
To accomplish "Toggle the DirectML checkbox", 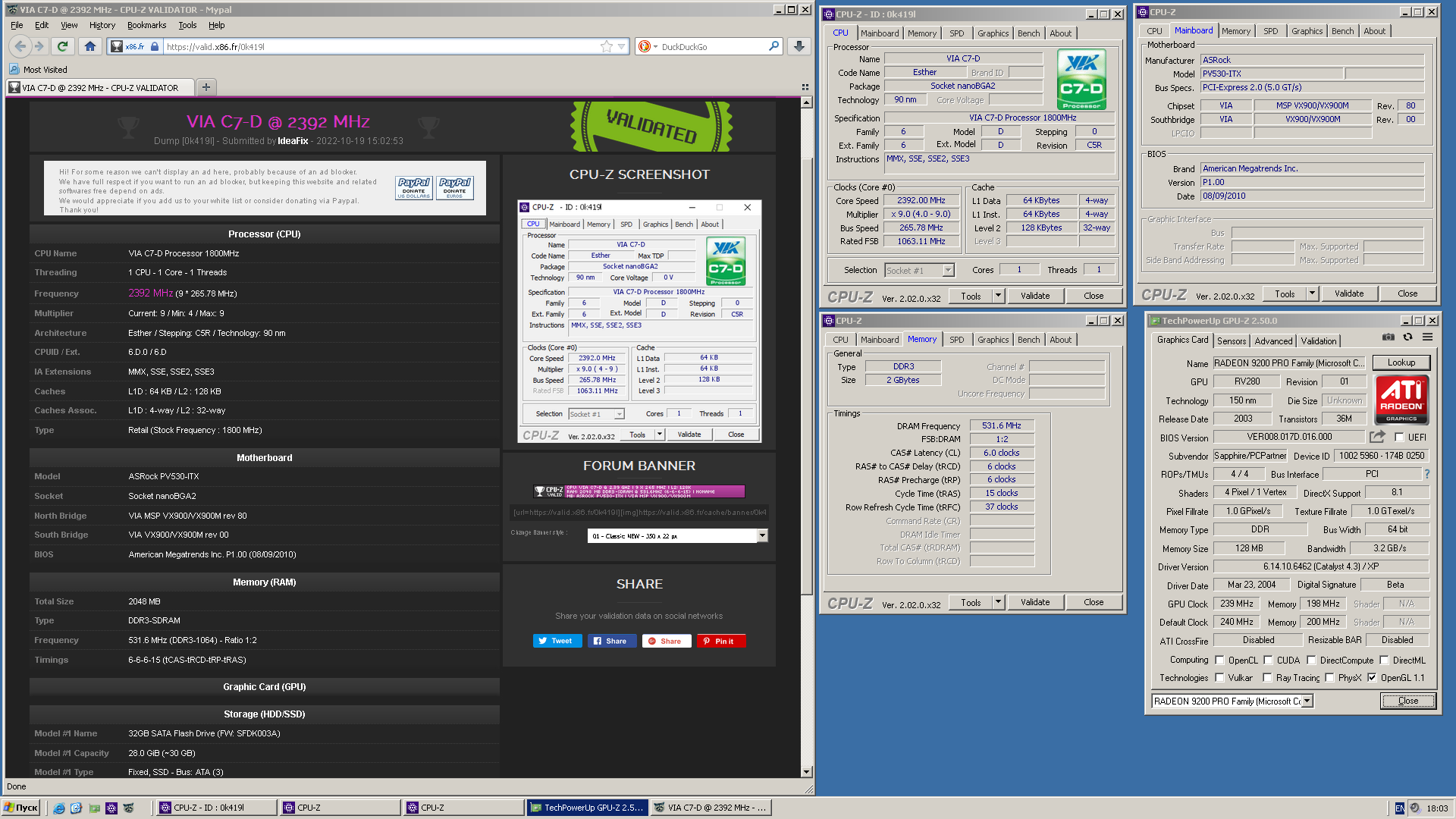I will click(x=1384, y=661).
